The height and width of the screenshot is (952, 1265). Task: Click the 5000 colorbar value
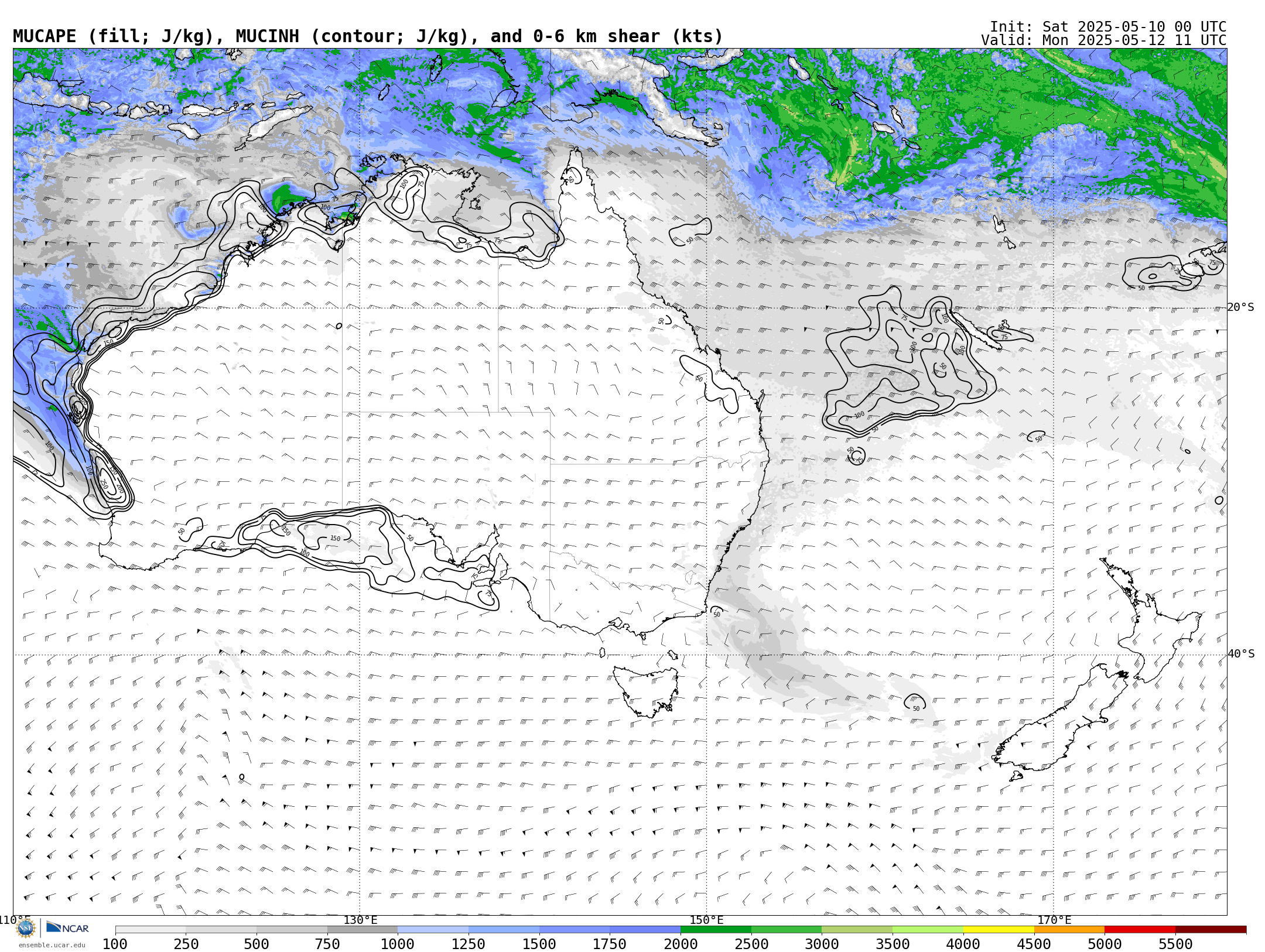1105,944
